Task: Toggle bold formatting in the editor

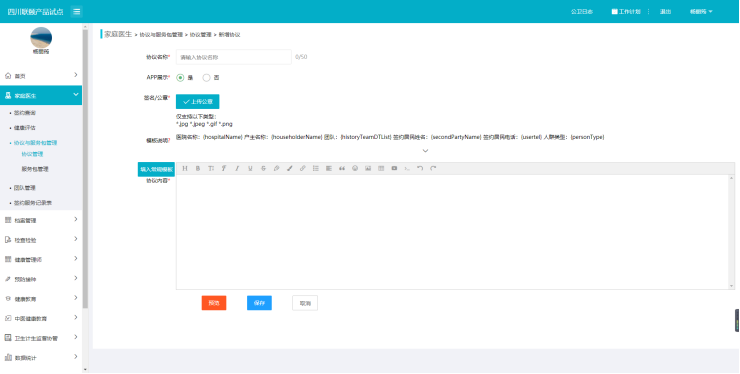Action: pos(198,169)
